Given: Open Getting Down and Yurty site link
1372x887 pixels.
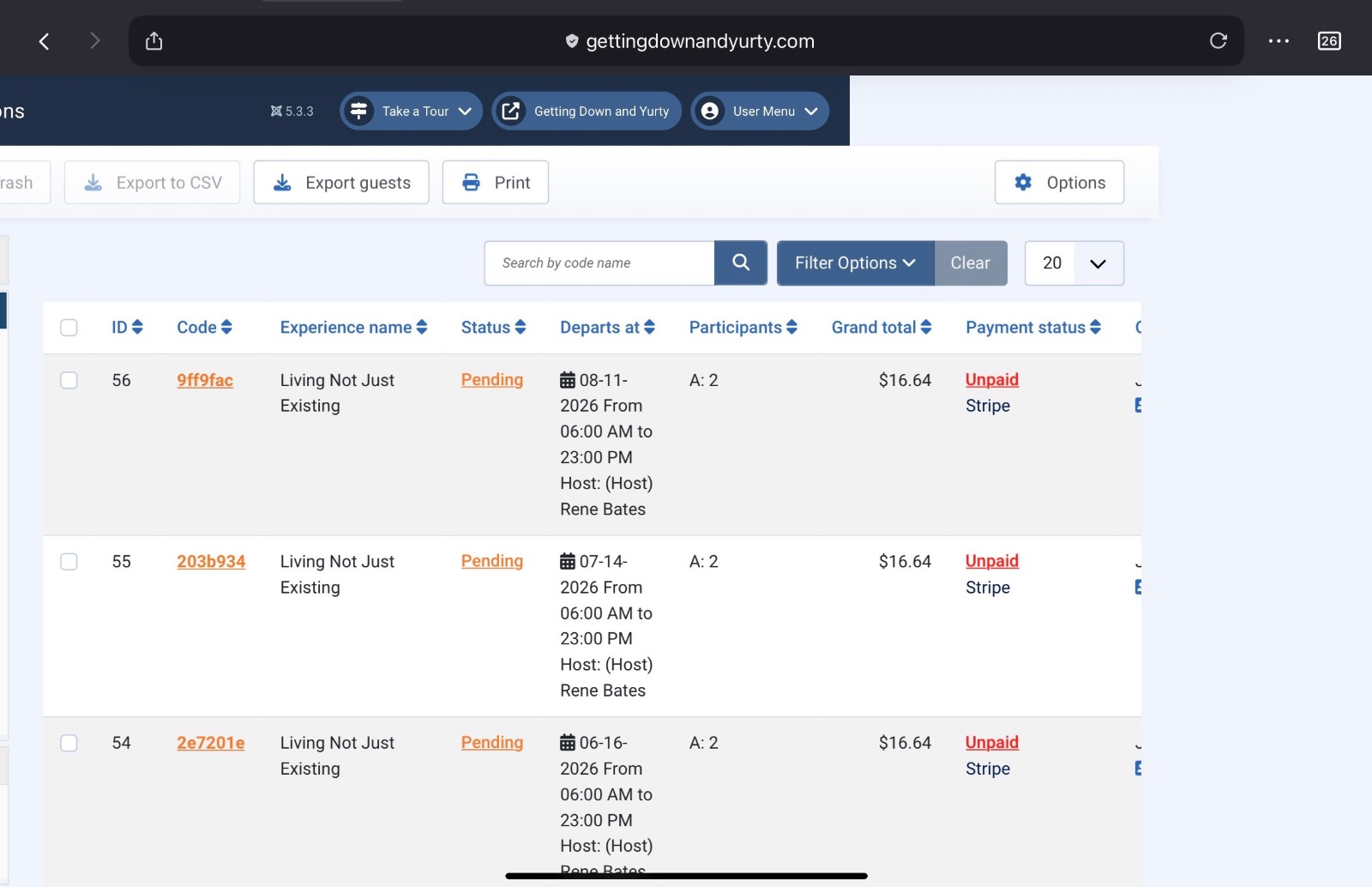Looking at the screenshot, I should (x=587, y=112).
